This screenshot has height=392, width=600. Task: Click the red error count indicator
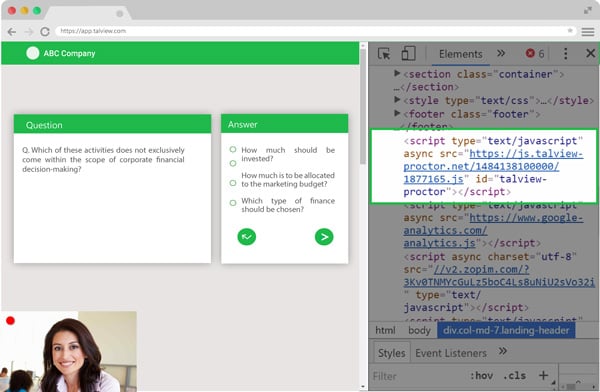point(535,54)
